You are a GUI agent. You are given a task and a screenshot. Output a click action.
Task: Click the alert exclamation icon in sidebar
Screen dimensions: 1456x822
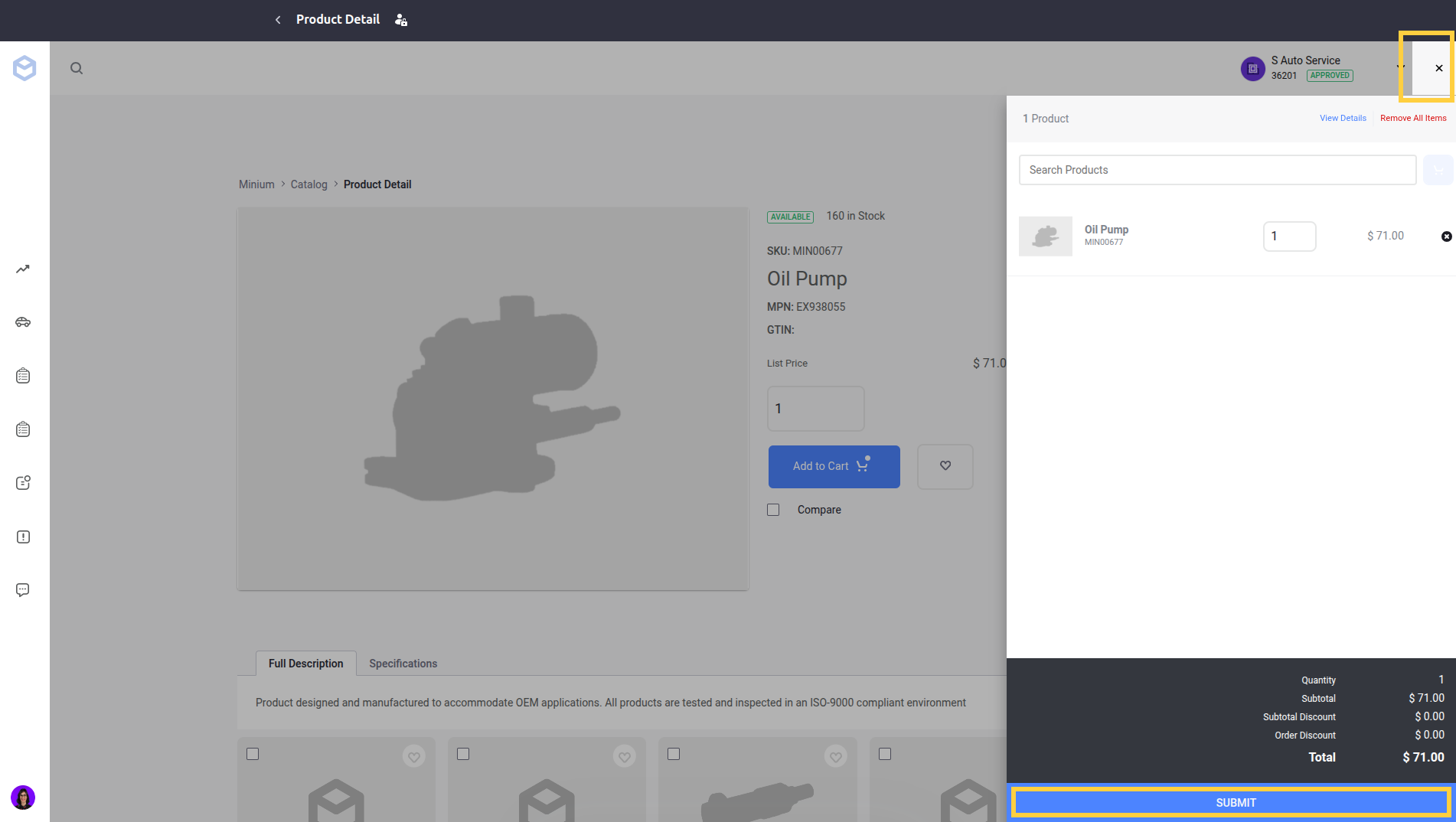23,537
